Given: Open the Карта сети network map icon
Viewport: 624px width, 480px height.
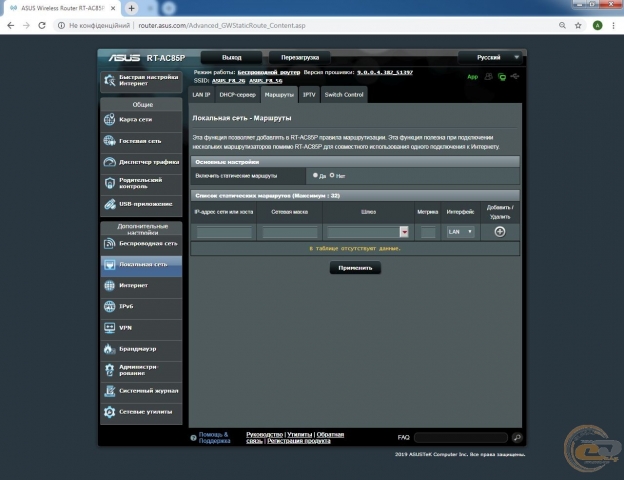Looking at the screenshot, I should point(111,119).
